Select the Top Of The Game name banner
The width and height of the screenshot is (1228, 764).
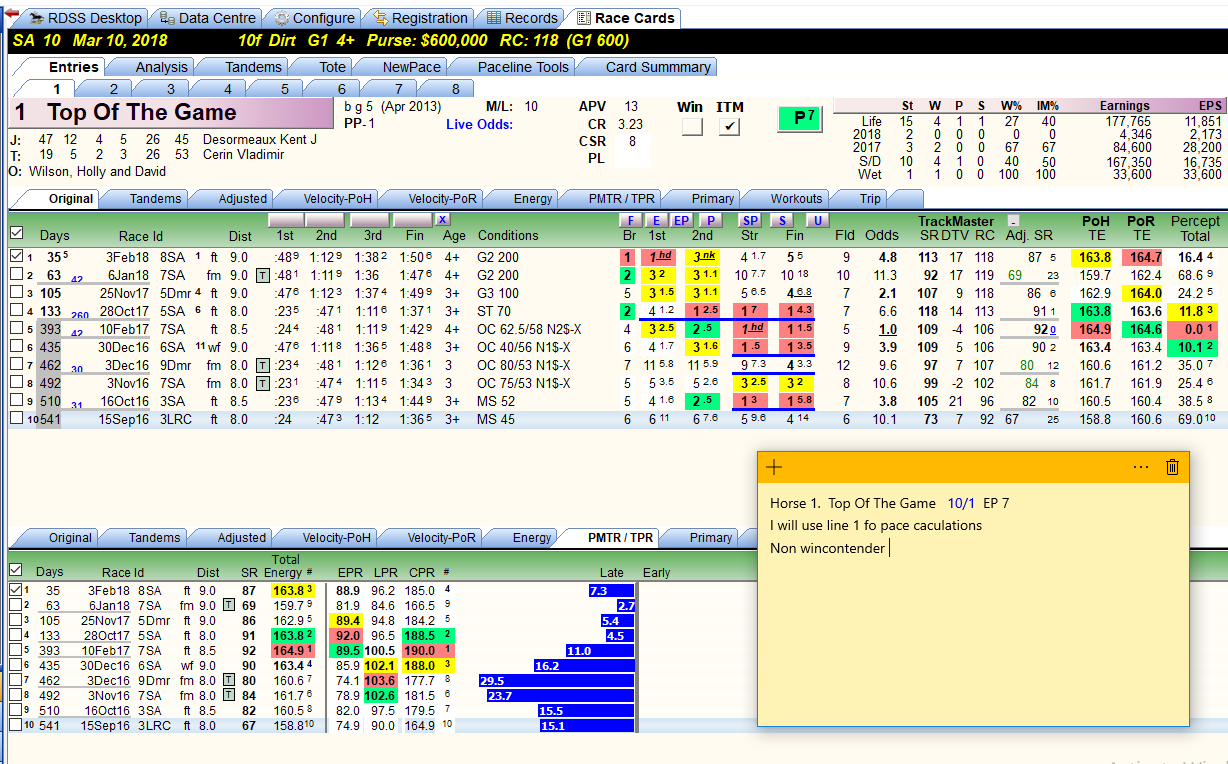click(170, 113)
